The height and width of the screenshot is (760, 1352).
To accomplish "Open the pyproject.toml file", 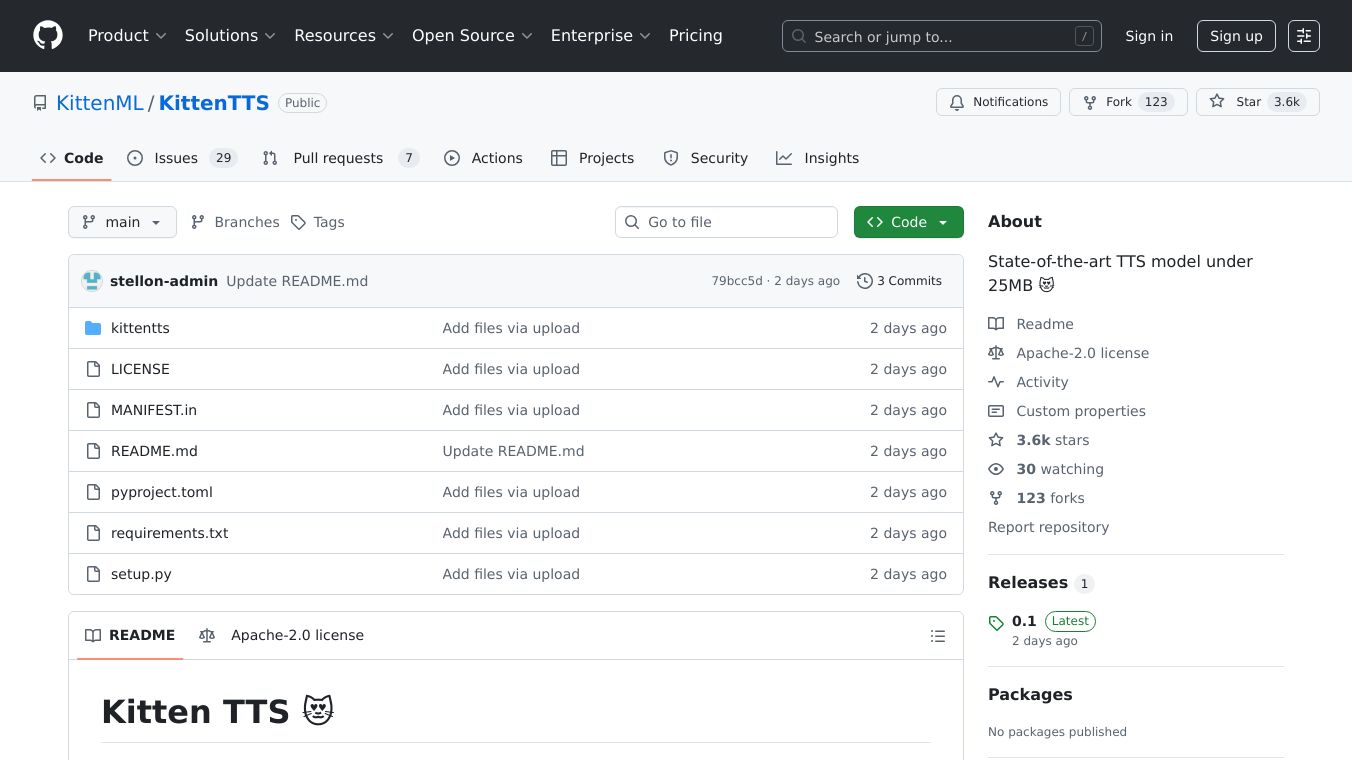I will tap(162, 492).
